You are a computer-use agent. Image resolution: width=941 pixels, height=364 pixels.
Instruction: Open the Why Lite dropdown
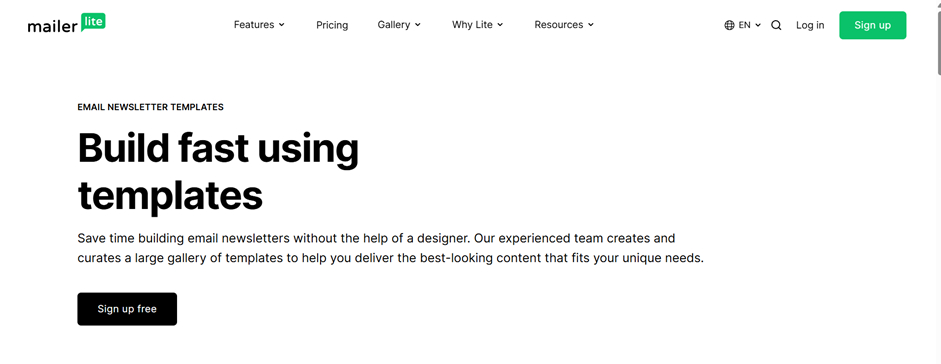[x=478, y=25]
